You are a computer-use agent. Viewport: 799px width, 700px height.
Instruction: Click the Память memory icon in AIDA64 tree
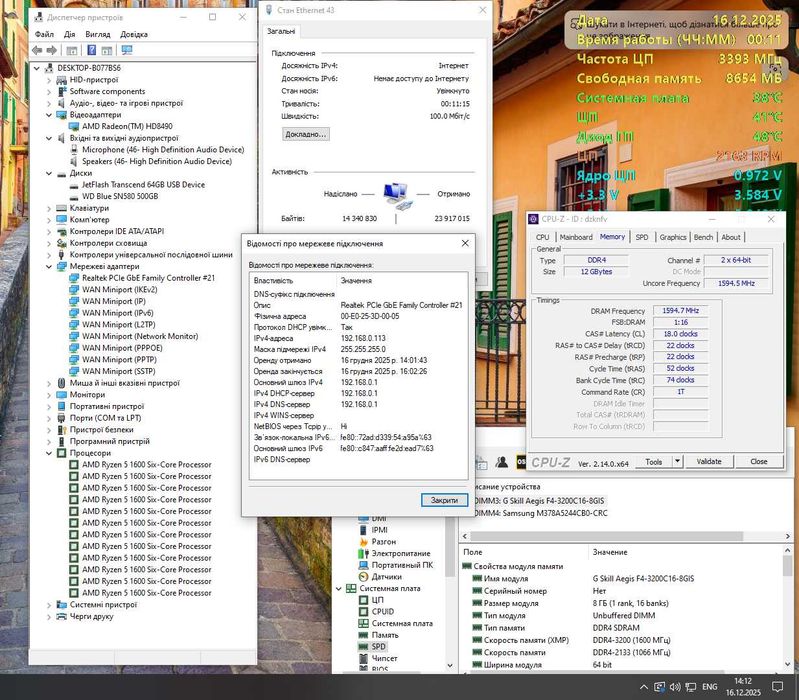tap(363, 635)
